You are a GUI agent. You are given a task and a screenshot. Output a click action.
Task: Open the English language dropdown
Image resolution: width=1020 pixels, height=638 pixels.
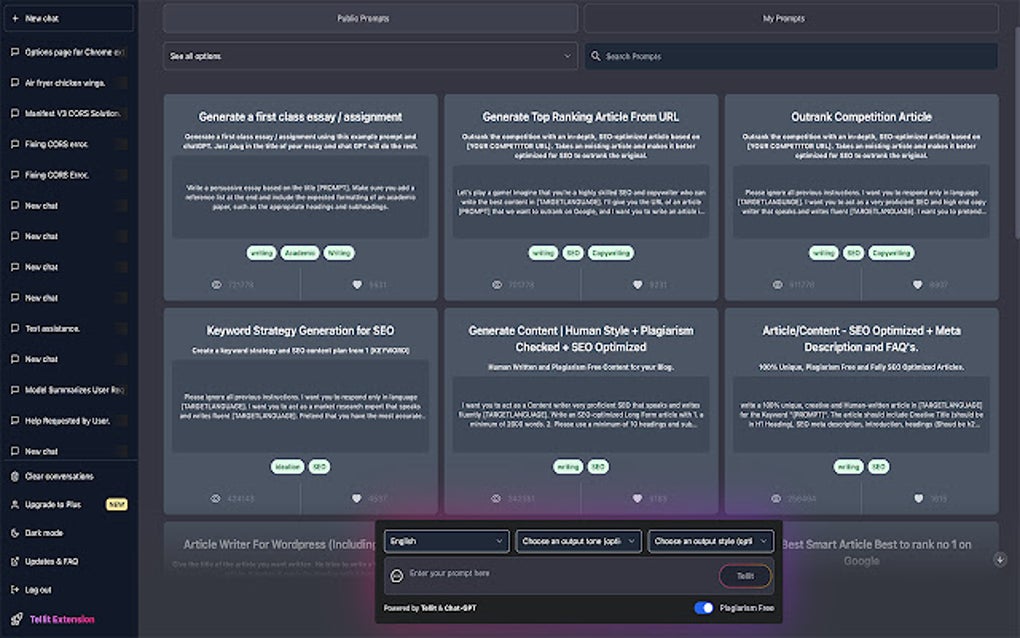[445, 540]
